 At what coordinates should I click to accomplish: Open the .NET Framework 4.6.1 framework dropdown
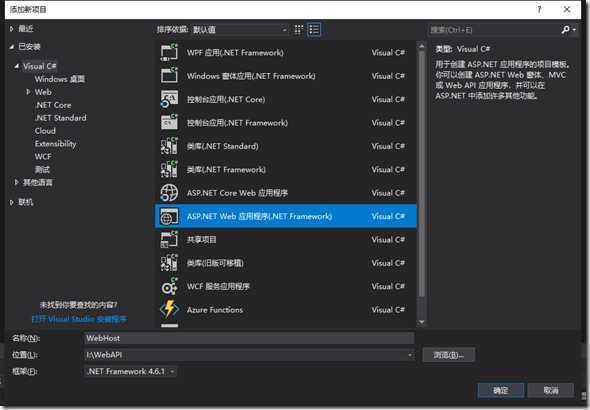(x=130, y=372)
